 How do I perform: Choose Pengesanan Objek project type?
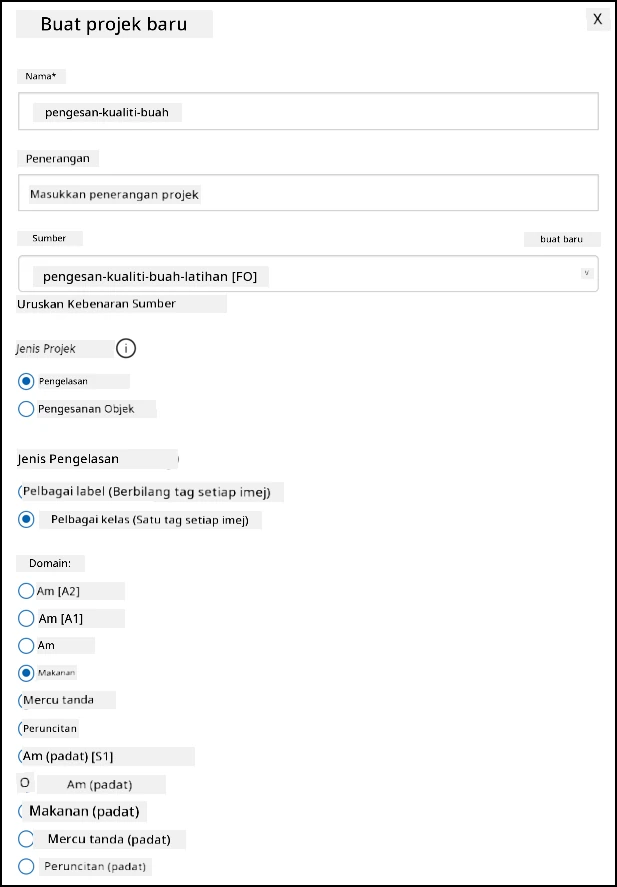[x=26, y=409]
